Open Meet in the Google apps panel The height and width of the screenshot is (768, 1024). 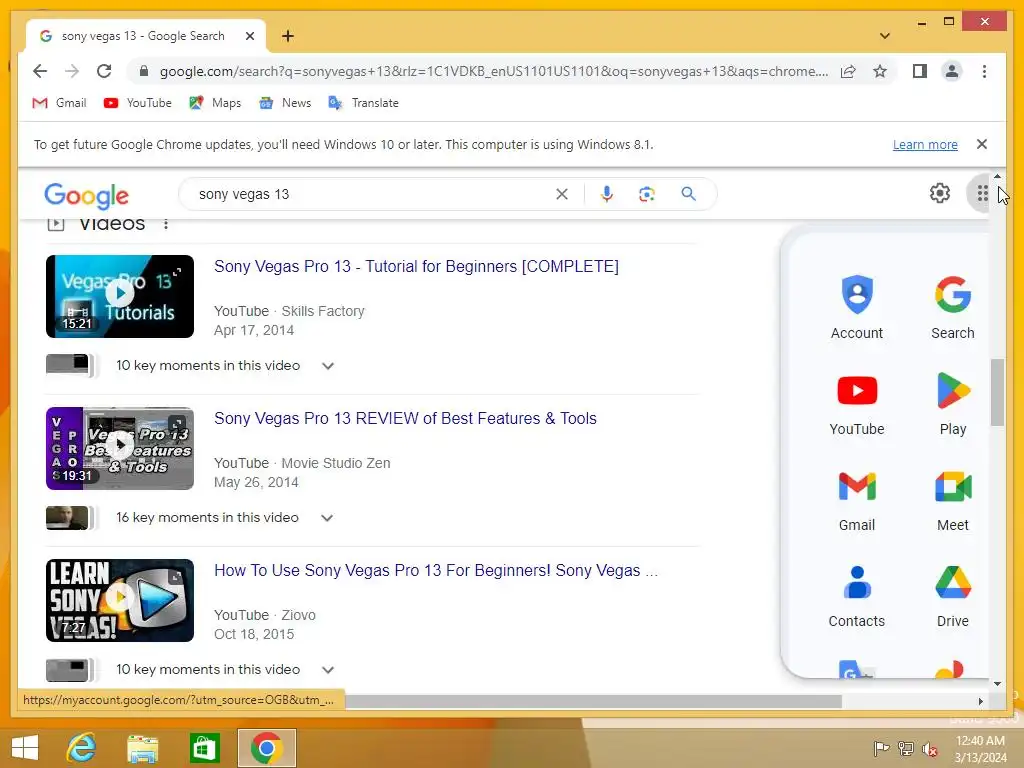pos(953,500)
